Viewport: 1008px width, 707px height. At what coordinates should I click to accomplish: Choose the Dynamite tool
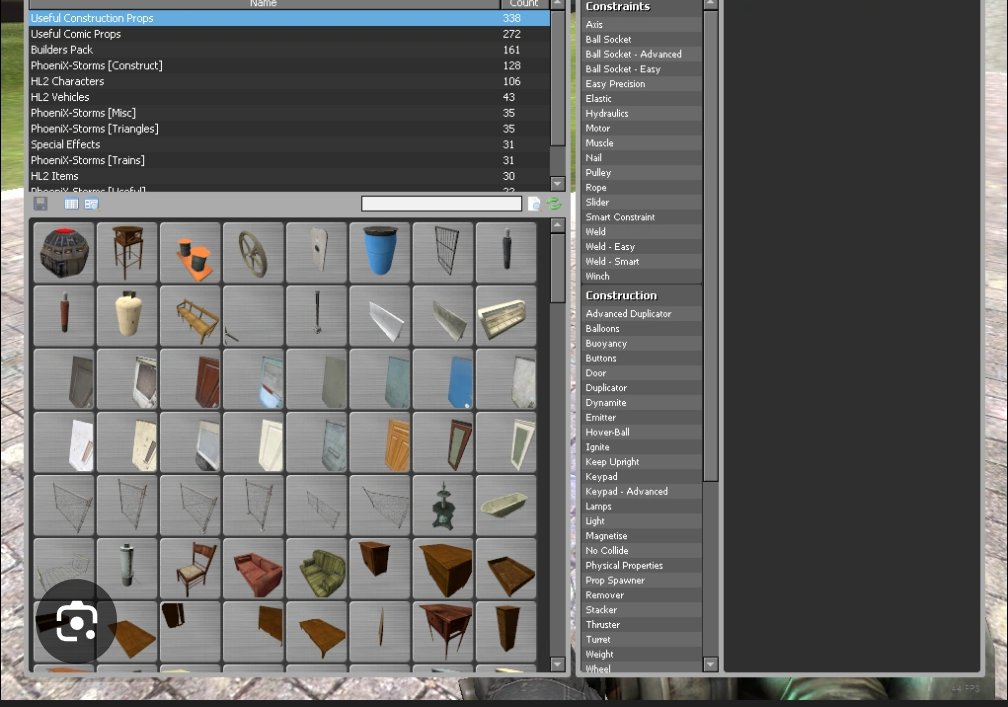(642, 402)
